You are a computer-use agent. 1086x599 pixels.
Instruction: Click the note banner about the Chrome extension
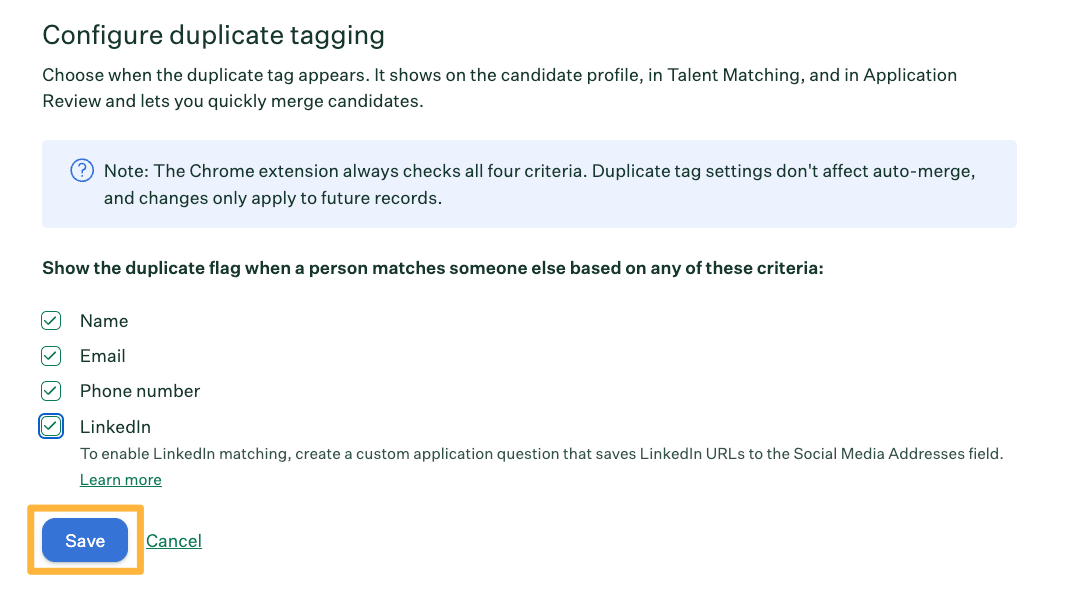point(529,182)
